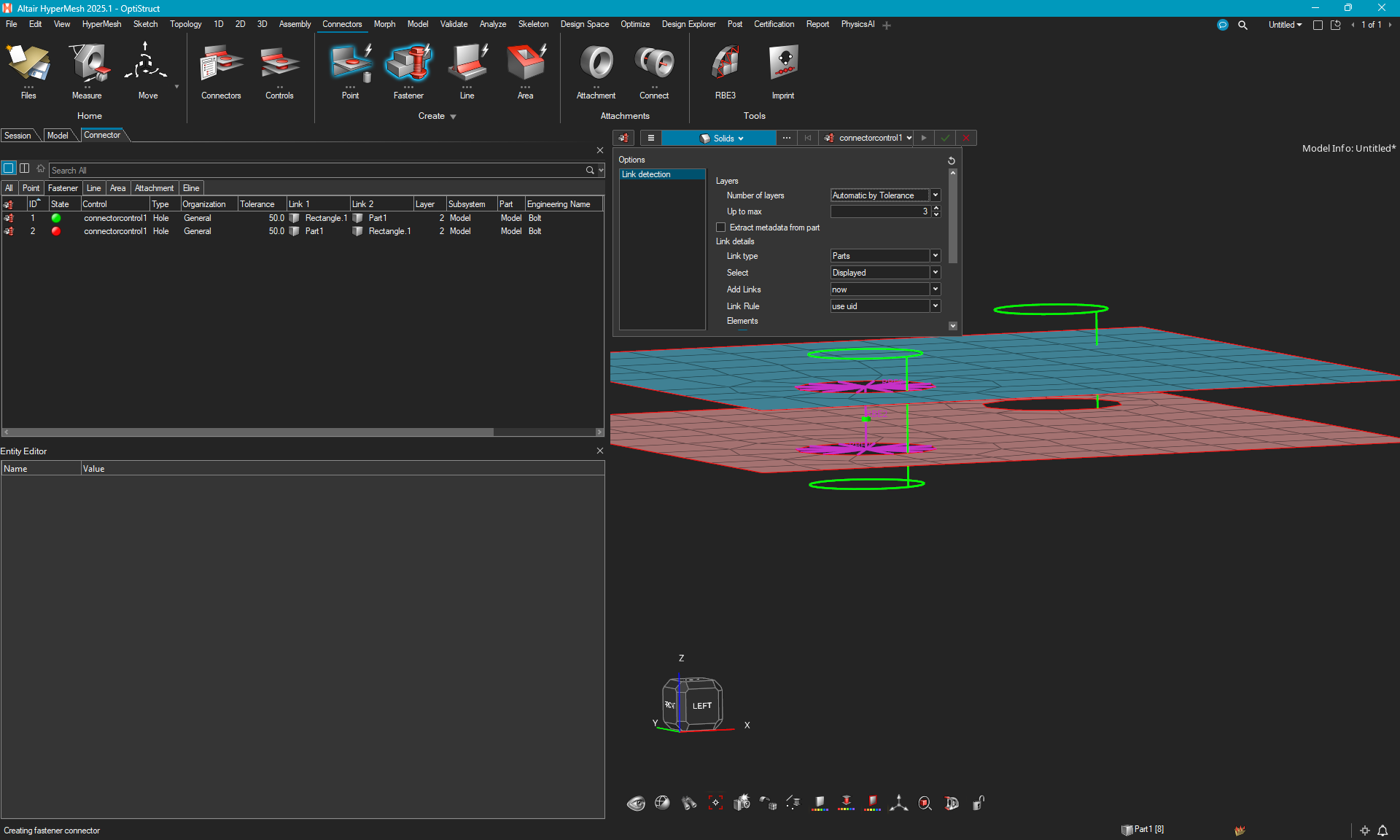The image size is (1400, 840).
Task: Open the Topology ribbon tab
Action: [x=185, y=24]
